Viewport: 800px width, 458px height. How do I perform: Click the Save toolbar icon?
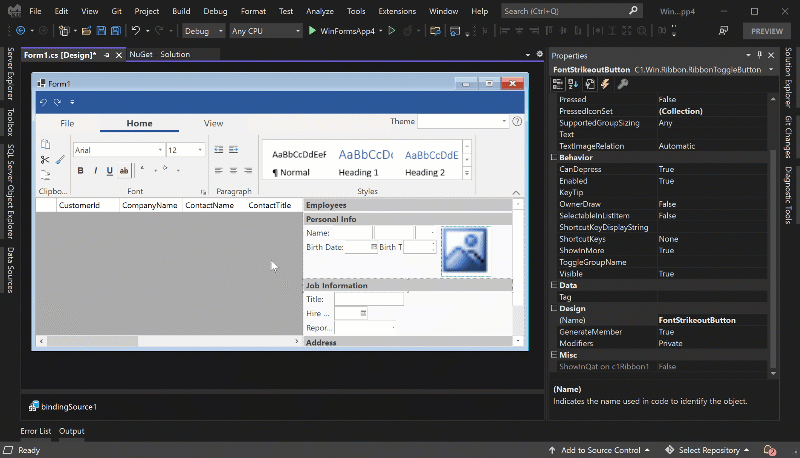tap(101, 31)
